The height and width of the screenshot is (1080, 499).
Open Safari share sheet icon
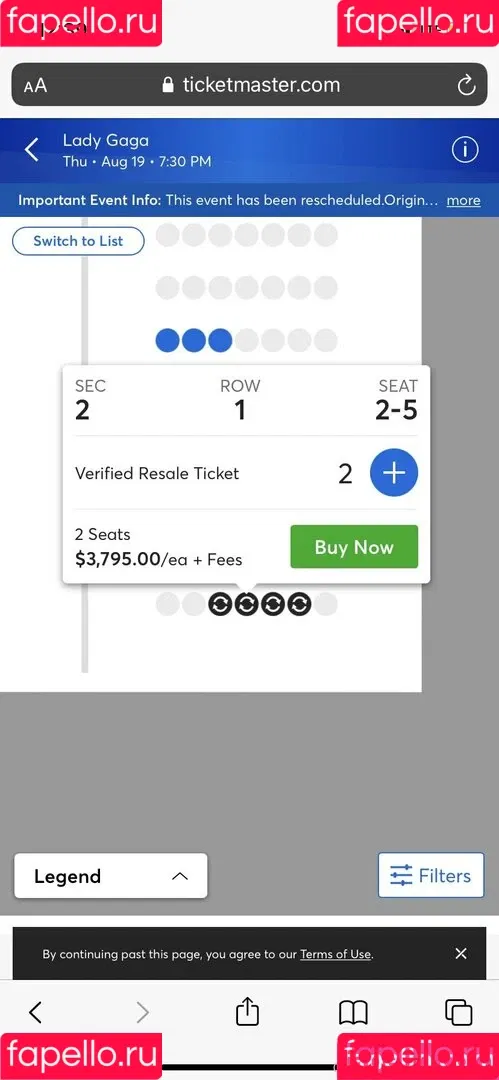click(x=247, y=1011)
